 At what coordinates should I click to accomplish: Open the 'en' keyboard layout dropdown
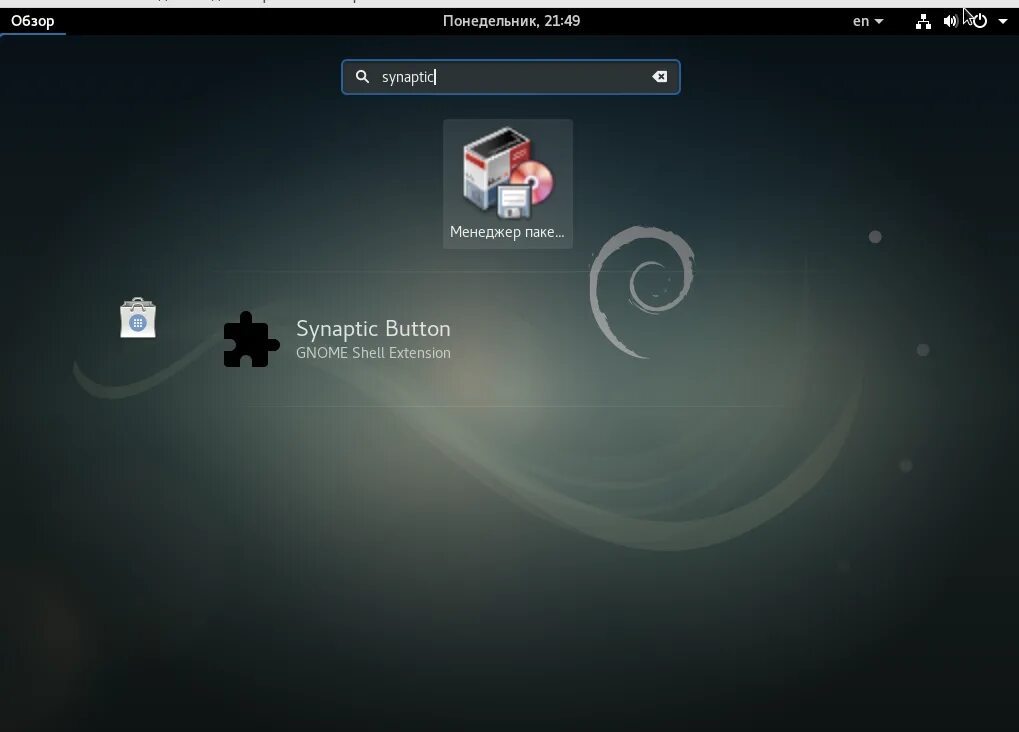(x=868, y=21)
